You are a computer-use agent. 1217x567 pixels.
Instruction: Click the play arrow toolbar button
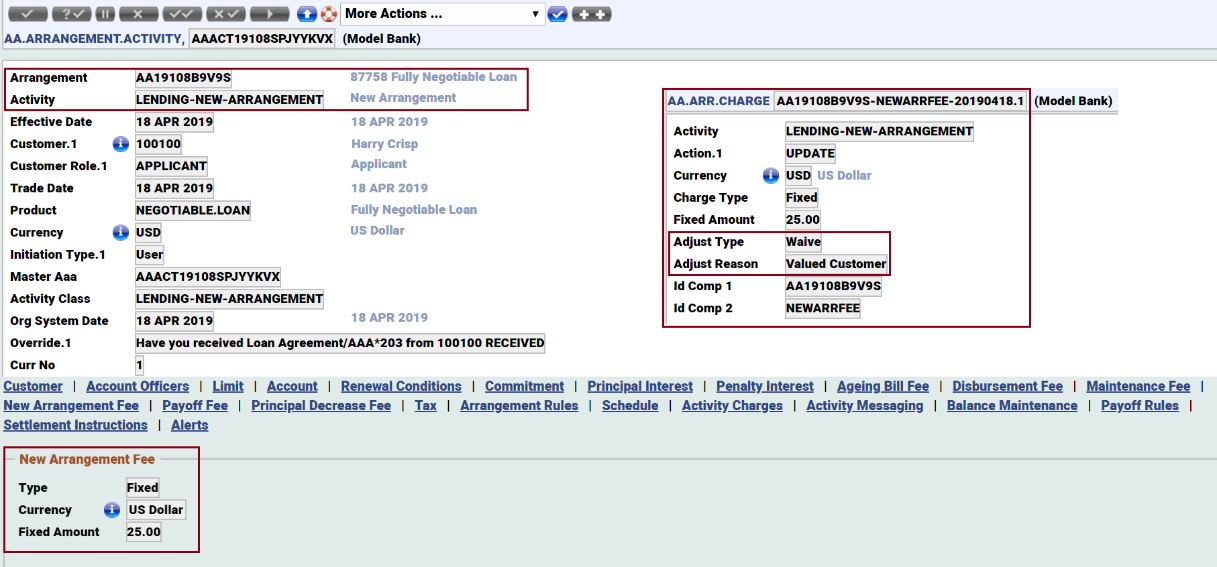point(270,14)
